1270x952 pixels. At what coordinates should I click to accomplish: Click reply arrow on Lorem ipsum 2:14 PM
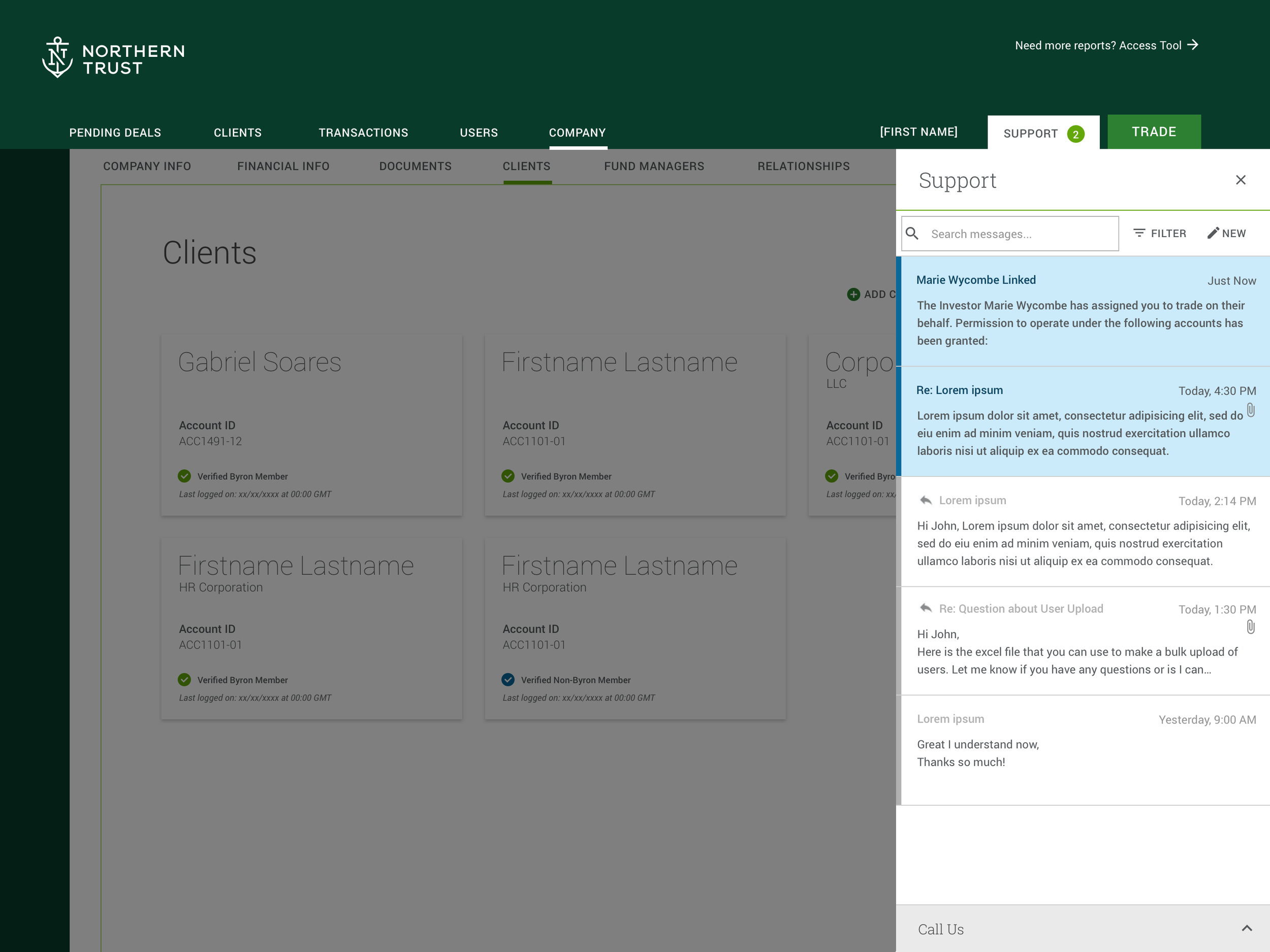[x=926, y=501]
